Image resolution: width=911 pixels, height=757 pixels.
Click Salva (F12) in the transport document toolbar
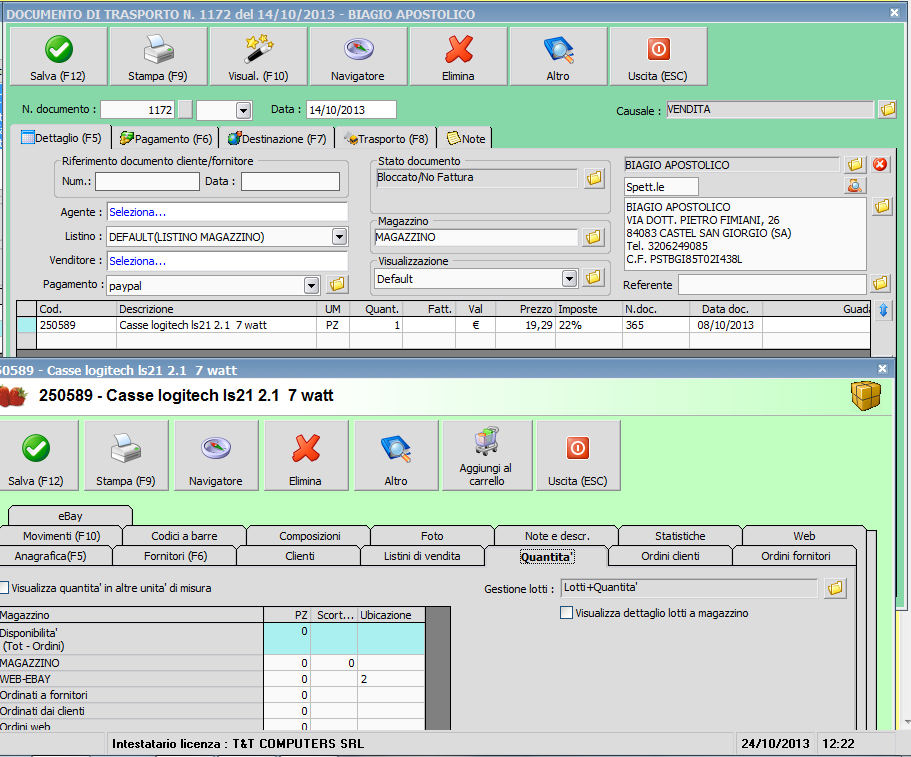coord(58,56)
